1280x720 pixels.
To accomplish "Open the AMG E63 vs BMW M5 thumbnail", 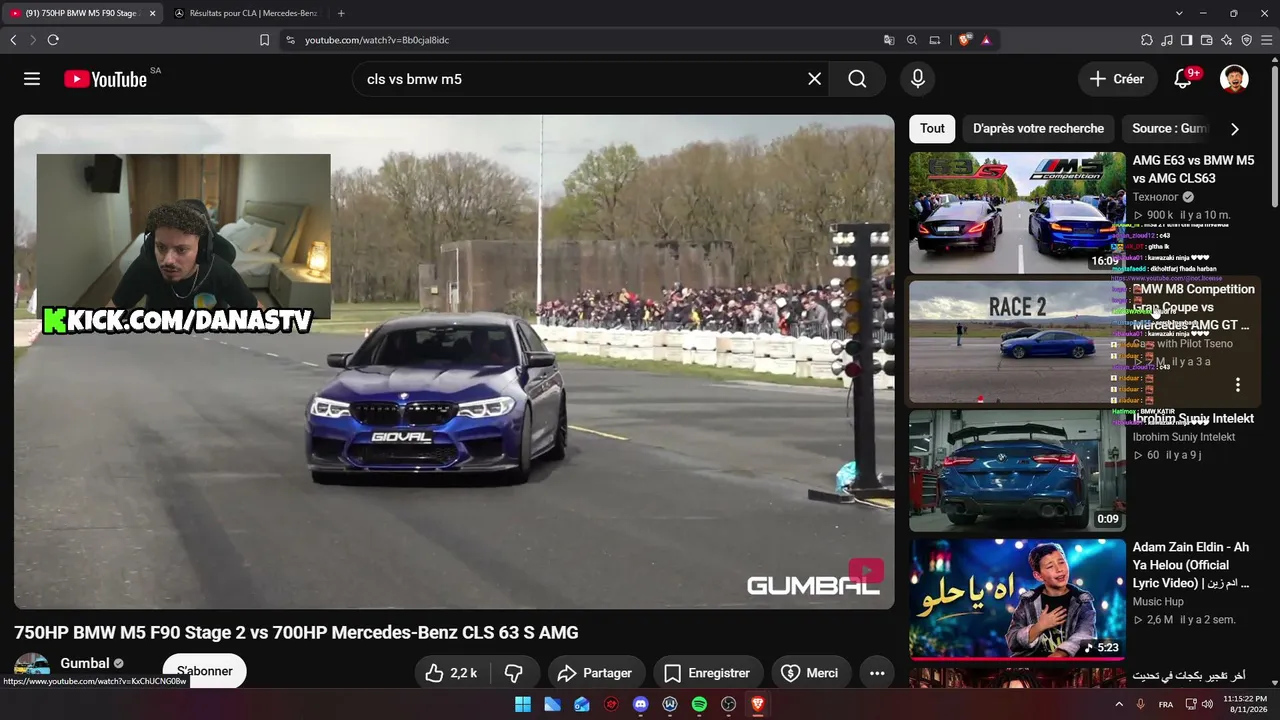I will click(x=1017, y=213).
